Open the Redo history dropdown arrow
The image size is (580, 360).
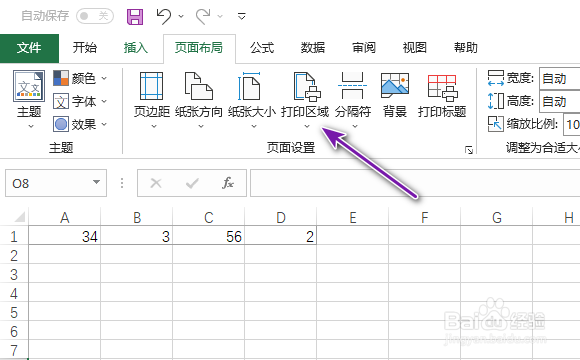tap(220, 16)
